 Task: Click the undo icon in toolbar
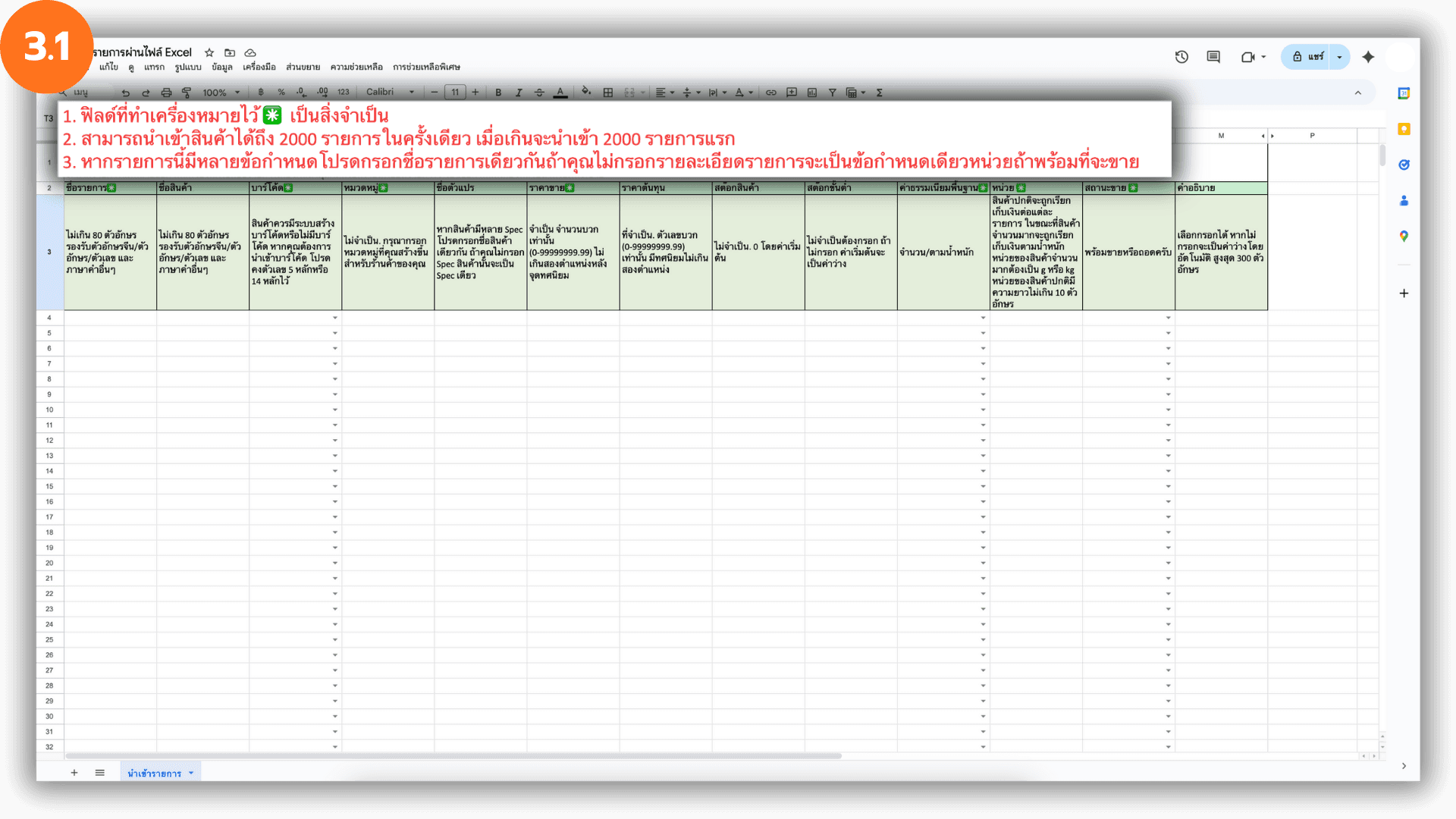click(126, 93)
